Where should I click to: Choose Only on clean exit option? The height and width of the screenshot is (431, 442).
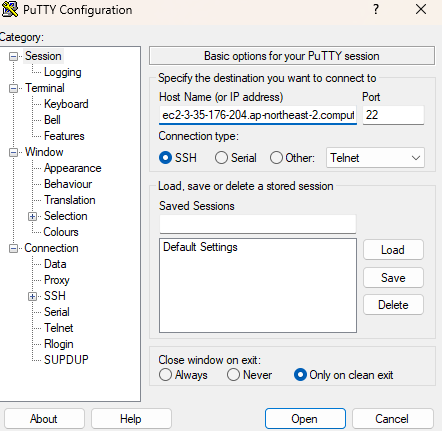[300, 375]
